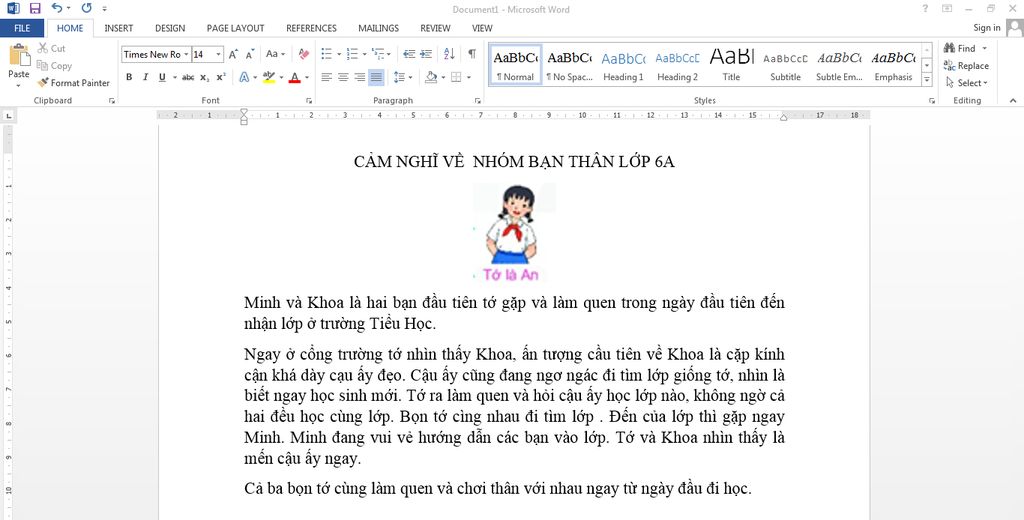Viewport: 1024px width, 520px height.
Task: Switch to the DESIGN tab
Action: (x=170, y=28)
